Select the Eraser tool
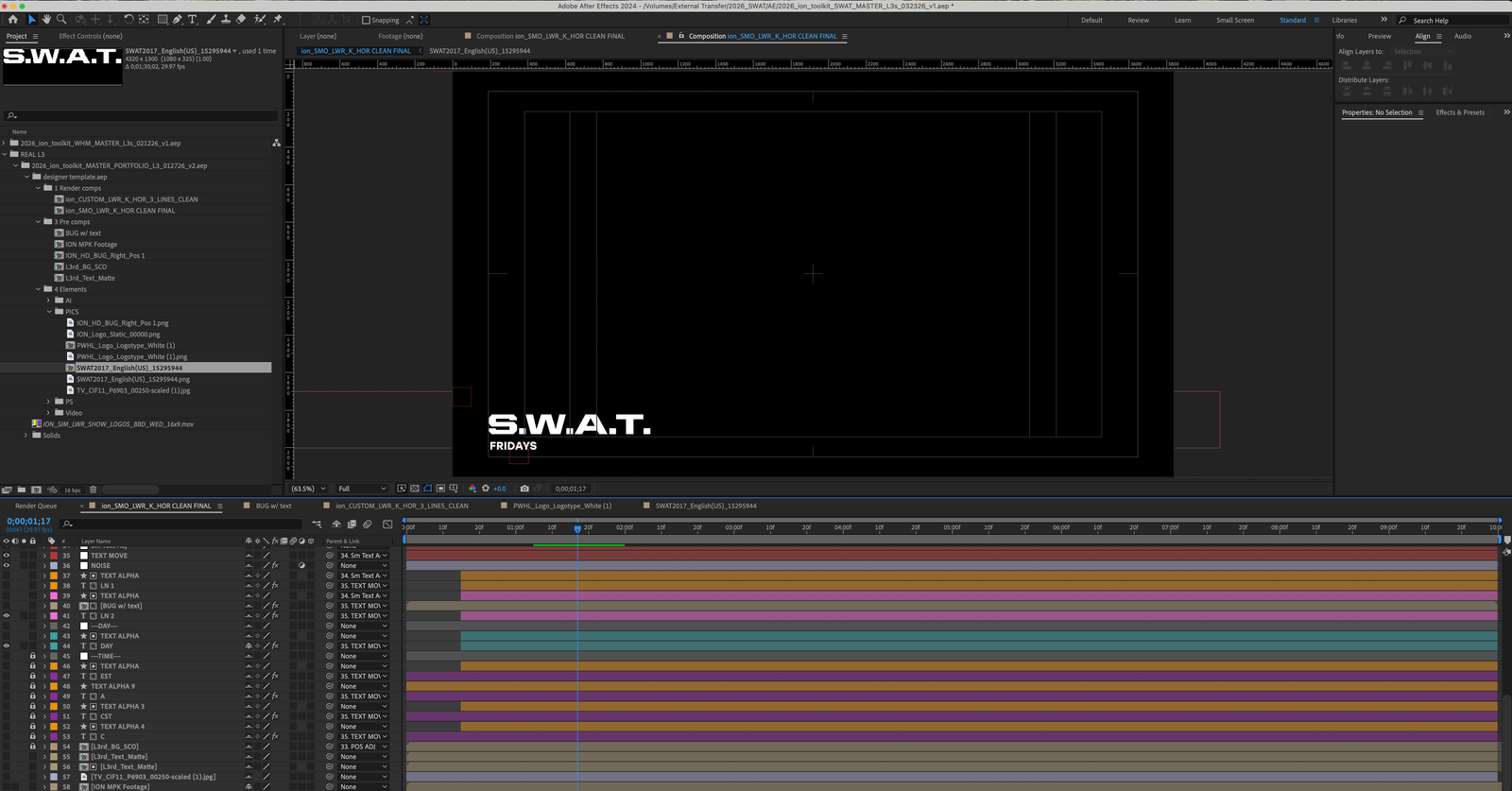Screen dimensions: 1512x791 (241, 19)
